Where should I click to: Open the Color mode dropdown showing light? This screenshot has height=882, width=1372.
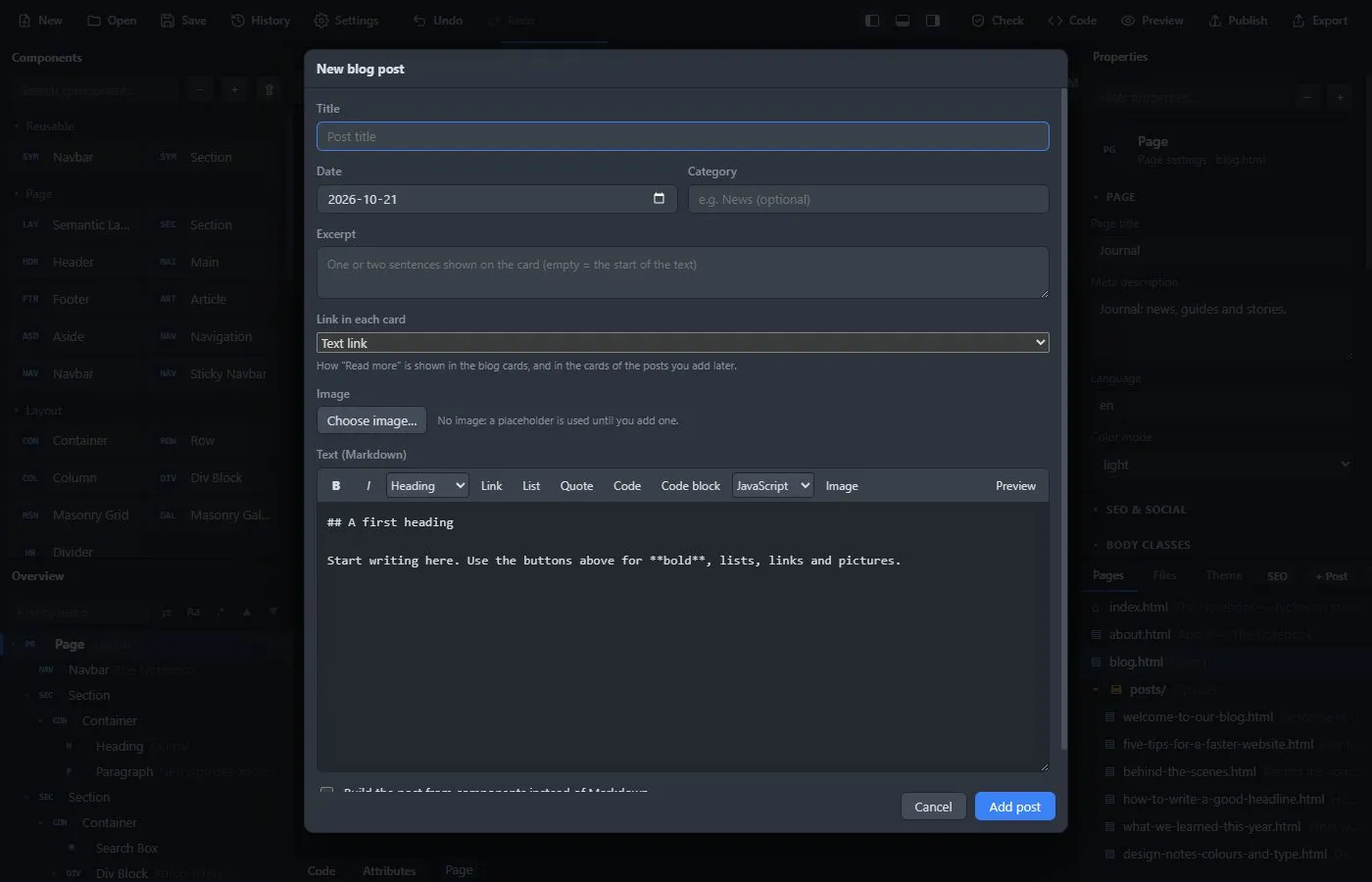tap(1225, 465)
